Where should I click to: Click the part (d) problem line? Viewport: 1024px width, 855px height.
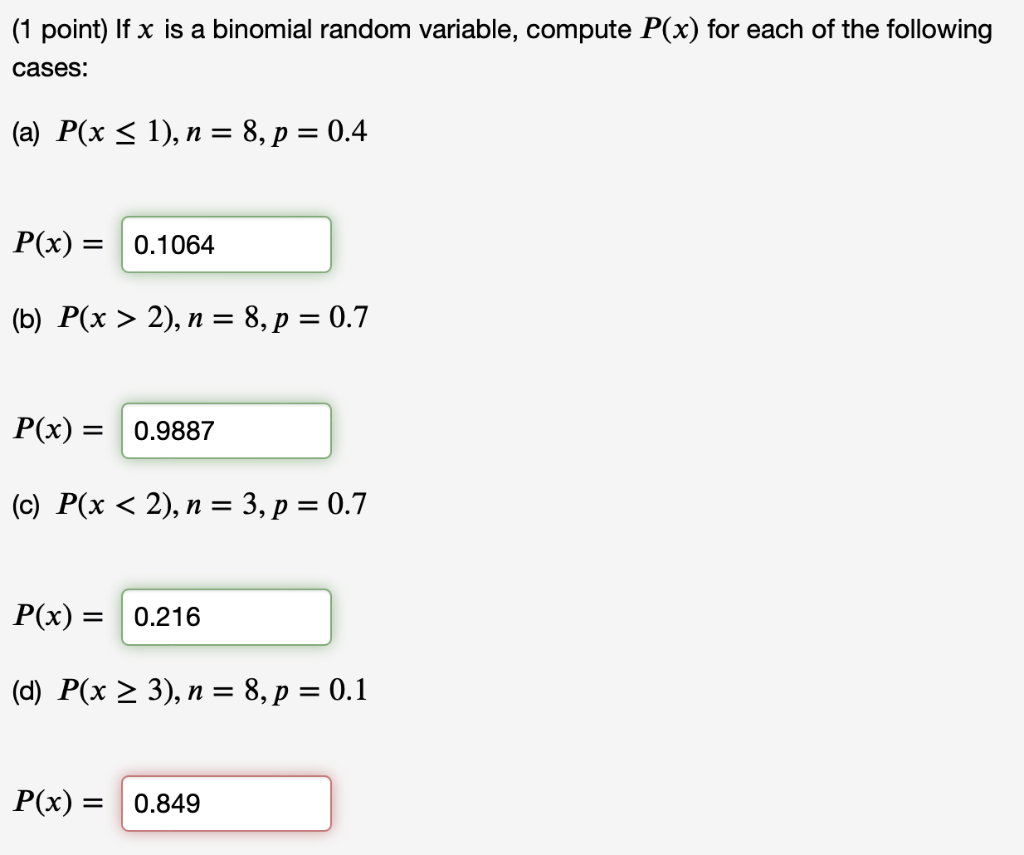point(190,690)
